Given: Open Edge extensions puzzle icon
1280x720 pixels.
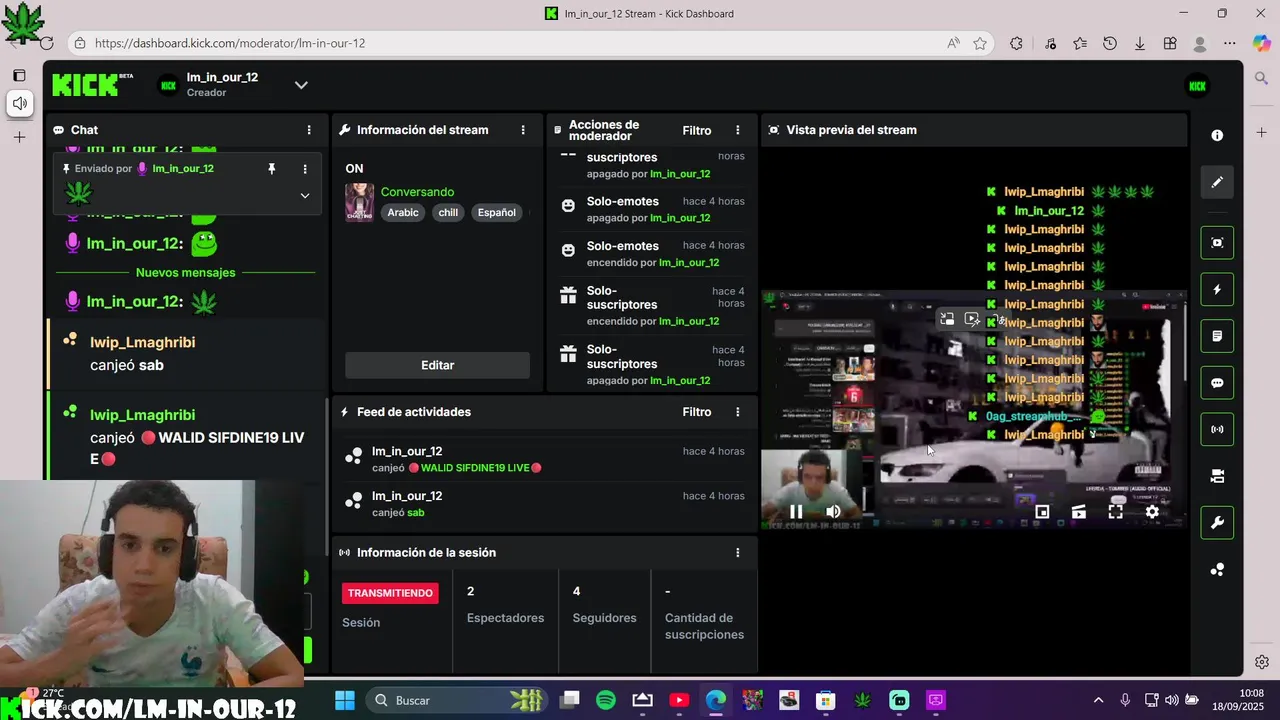Looking at the screenshot, I should [x=1016, y=43].
